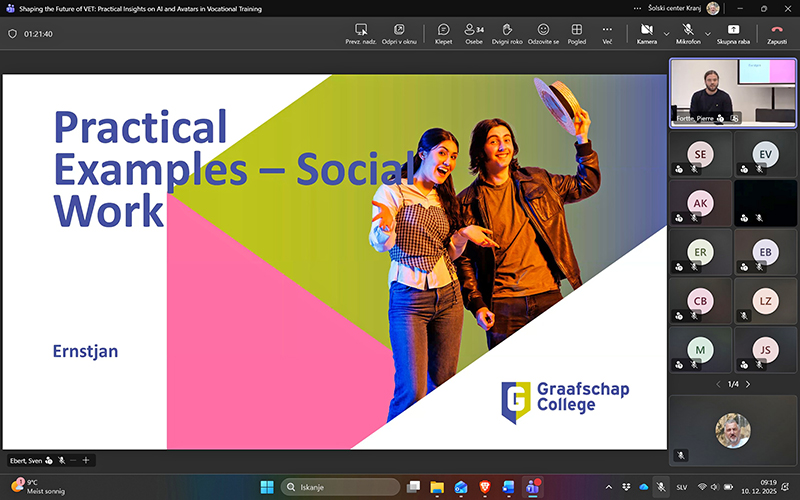Toggle the Mikrofon mute state
Image resolution: width=800 pixels, height=500 pixels.
click(x=688, y=30)
